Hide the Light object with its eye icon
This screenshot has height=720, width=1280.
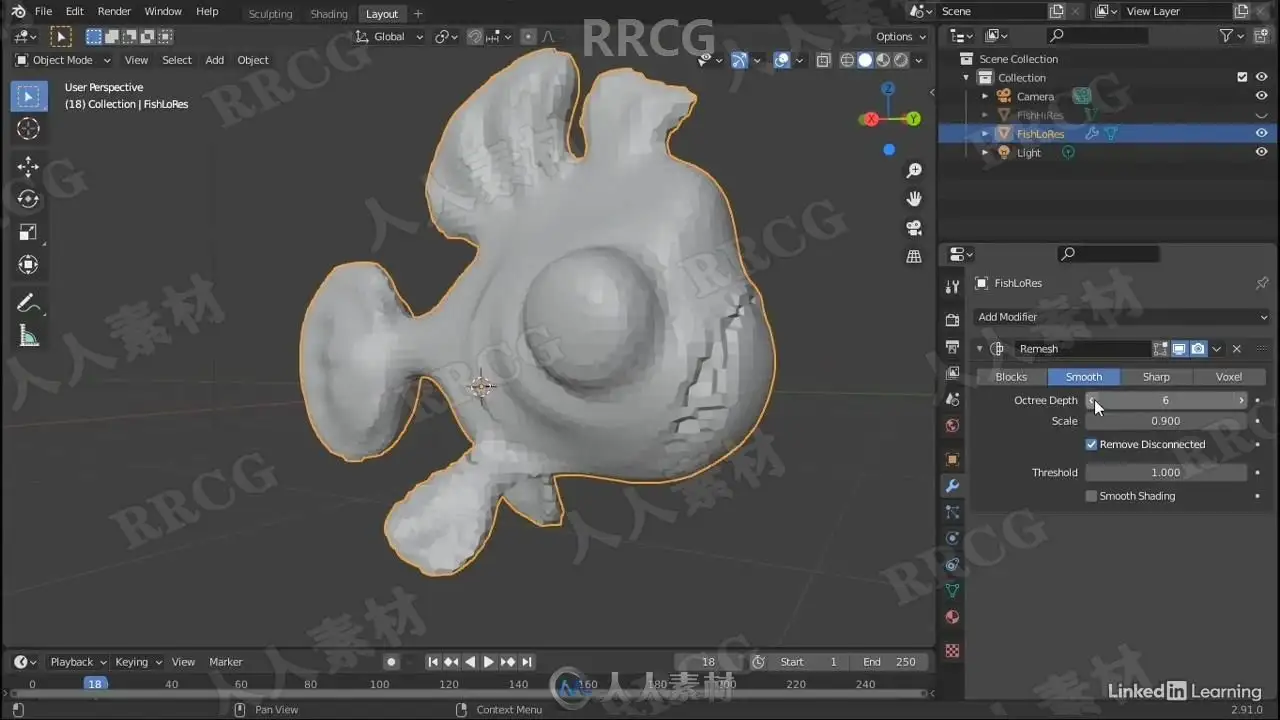(x=1262, y=153)
